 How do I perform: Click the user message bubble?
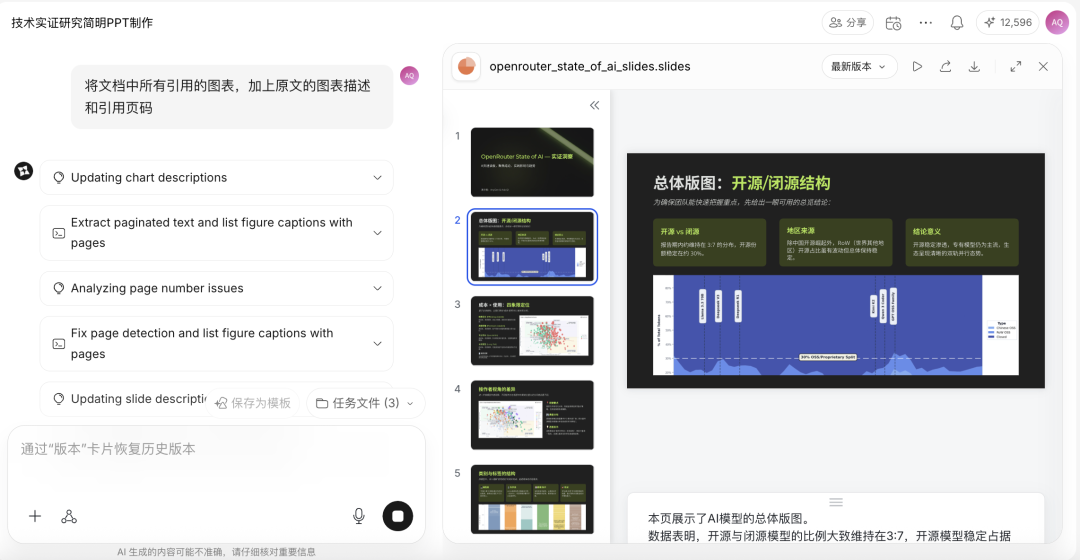tap(232, 97)
